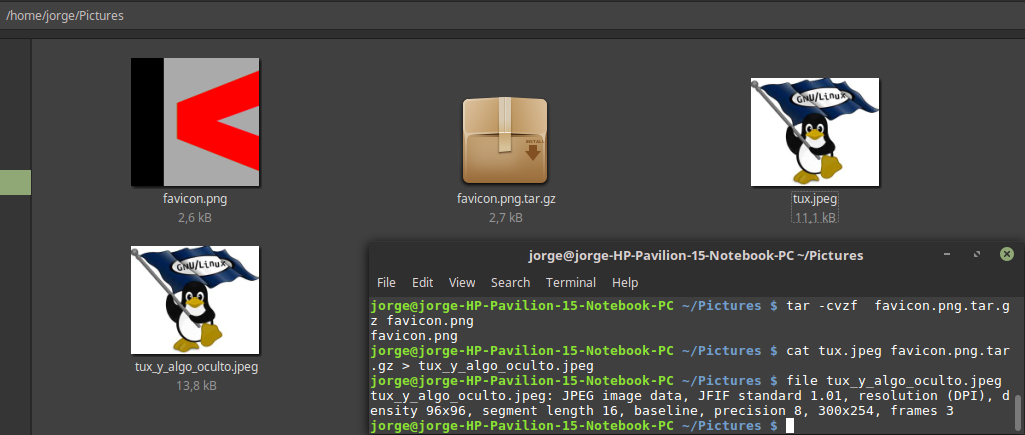This screenshot has height=435, width=1025.
Task: Click the 2,7 kB size label
Action: [505, 217]
